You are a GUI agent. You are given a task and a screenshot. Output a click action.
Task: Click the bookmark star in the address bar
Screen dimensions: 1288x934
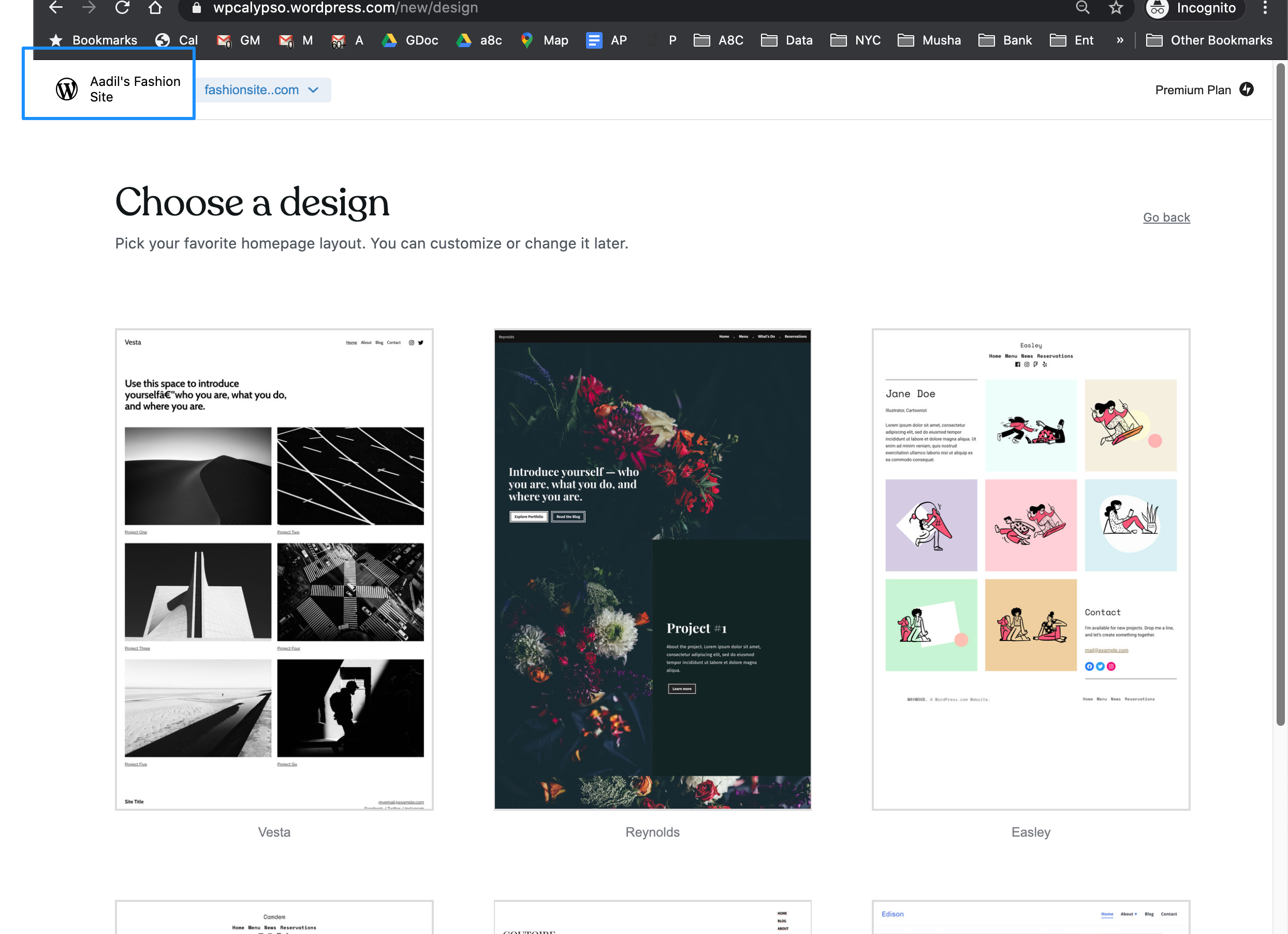click(x=1116, y=7)
